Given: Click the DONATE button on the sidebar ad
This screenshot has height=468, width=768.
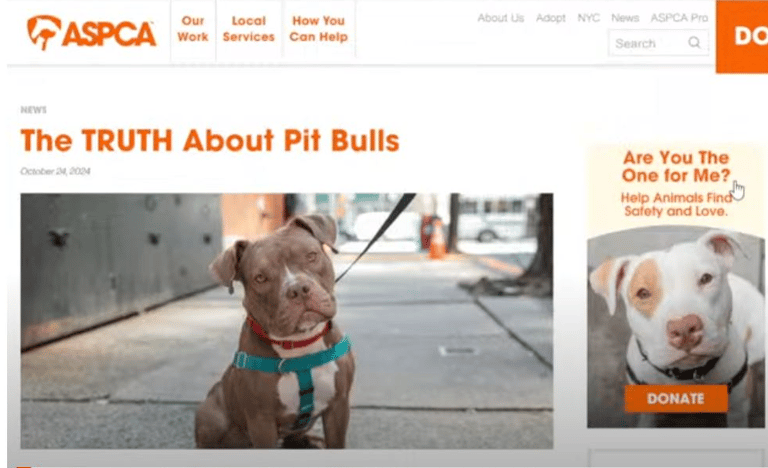Looking at the screenshot, I should 676,398.
